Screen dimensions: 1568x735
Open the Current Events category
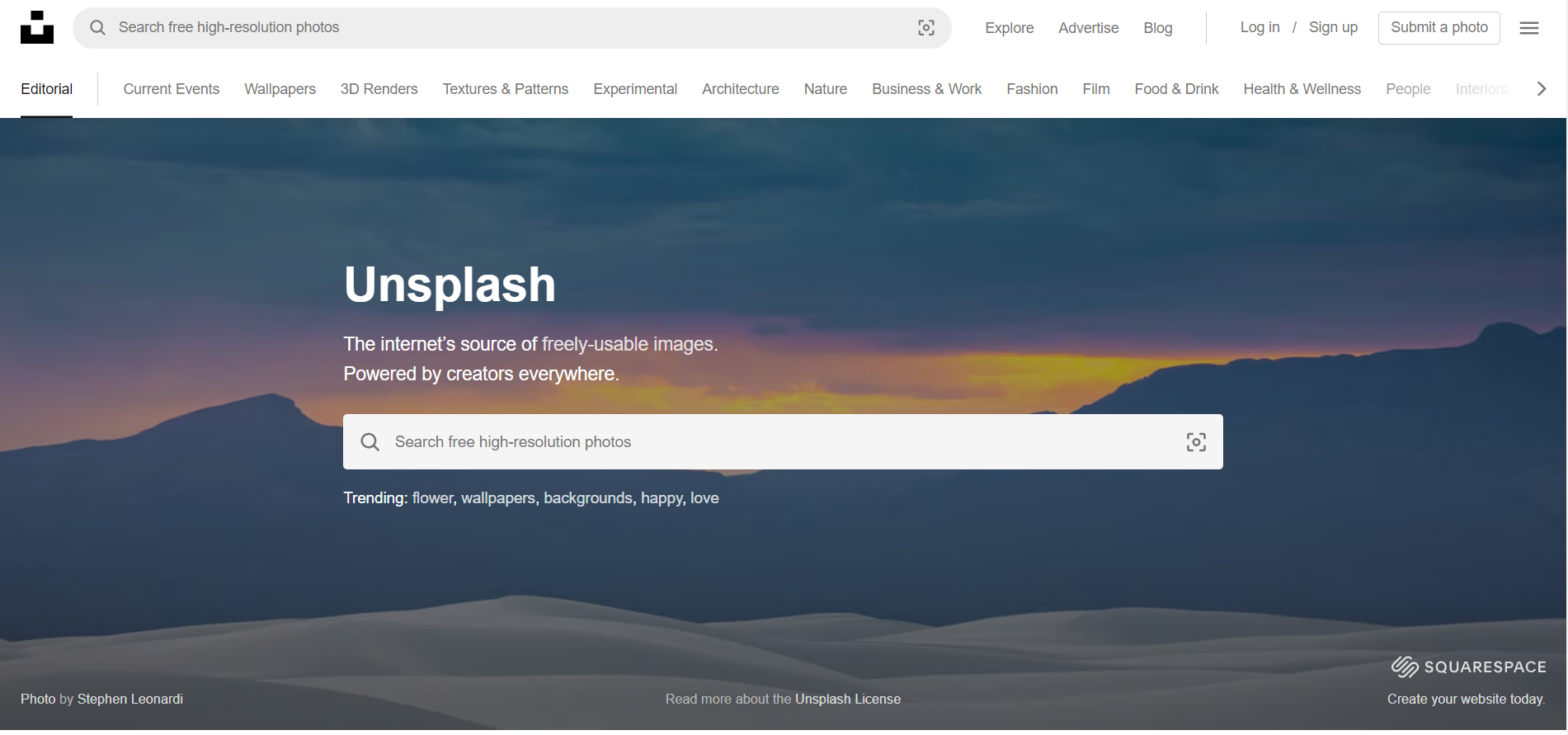(x=172, y=89)
